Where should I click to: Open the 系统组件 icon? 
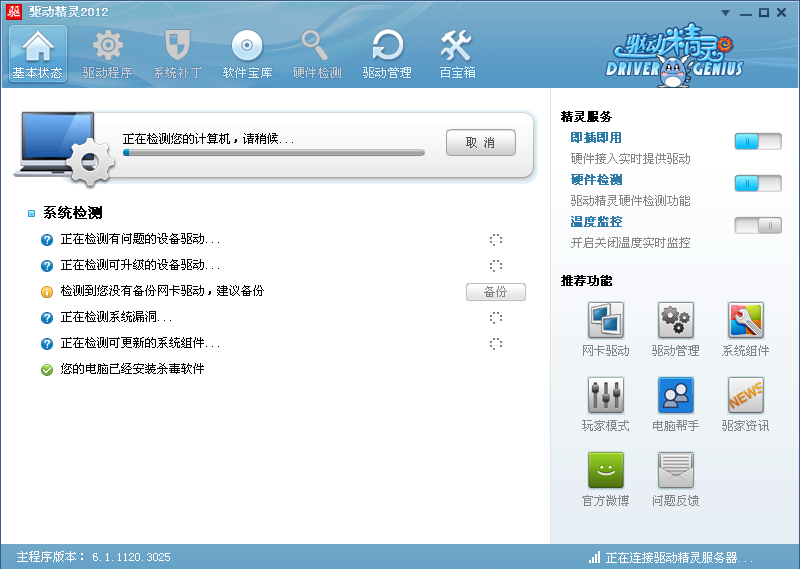(x=745, y=320)
